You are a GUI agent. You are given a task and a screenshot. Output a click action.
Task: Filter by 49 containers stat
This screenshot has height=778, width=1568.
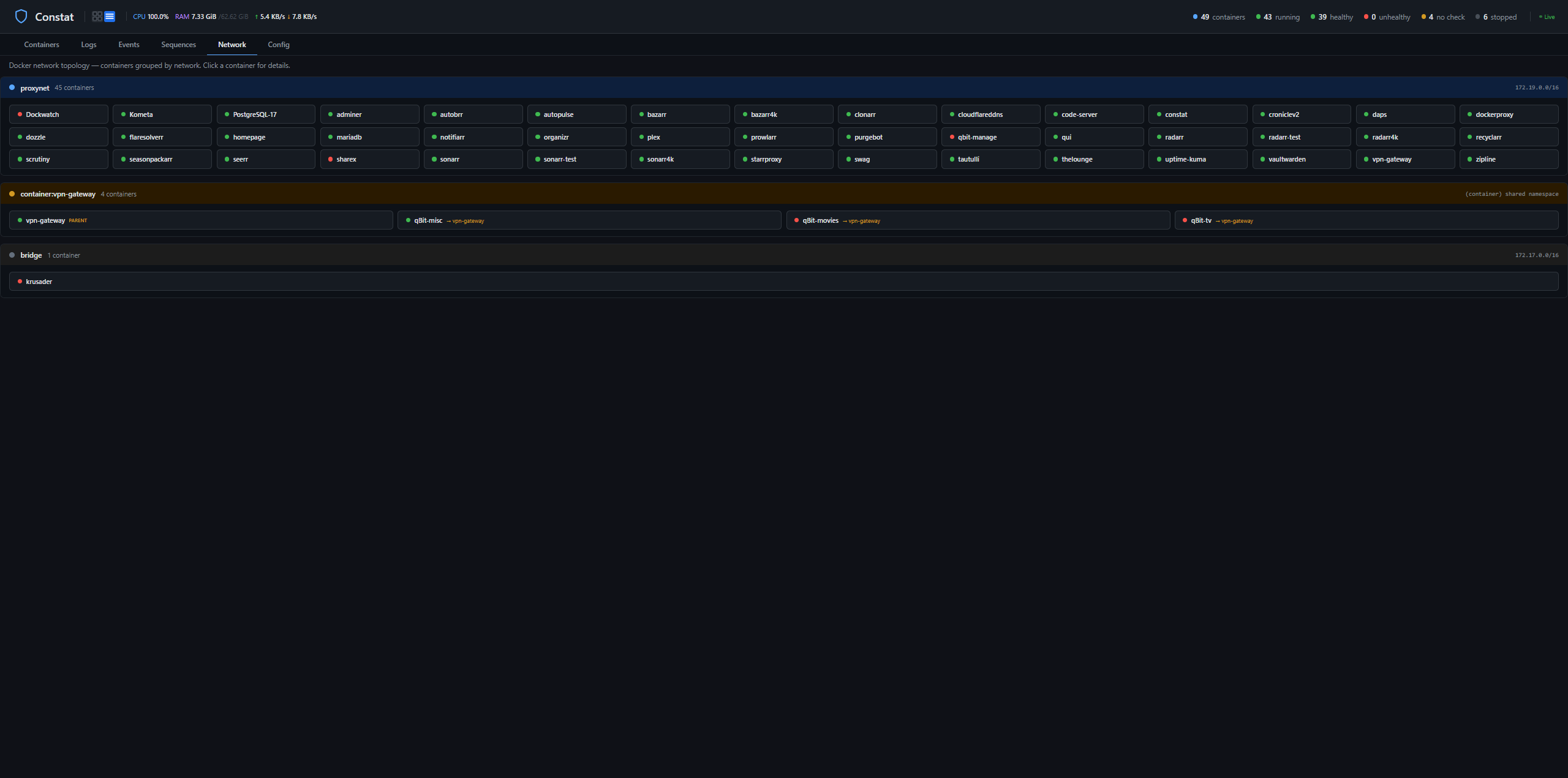click(x=1219, y=17)
